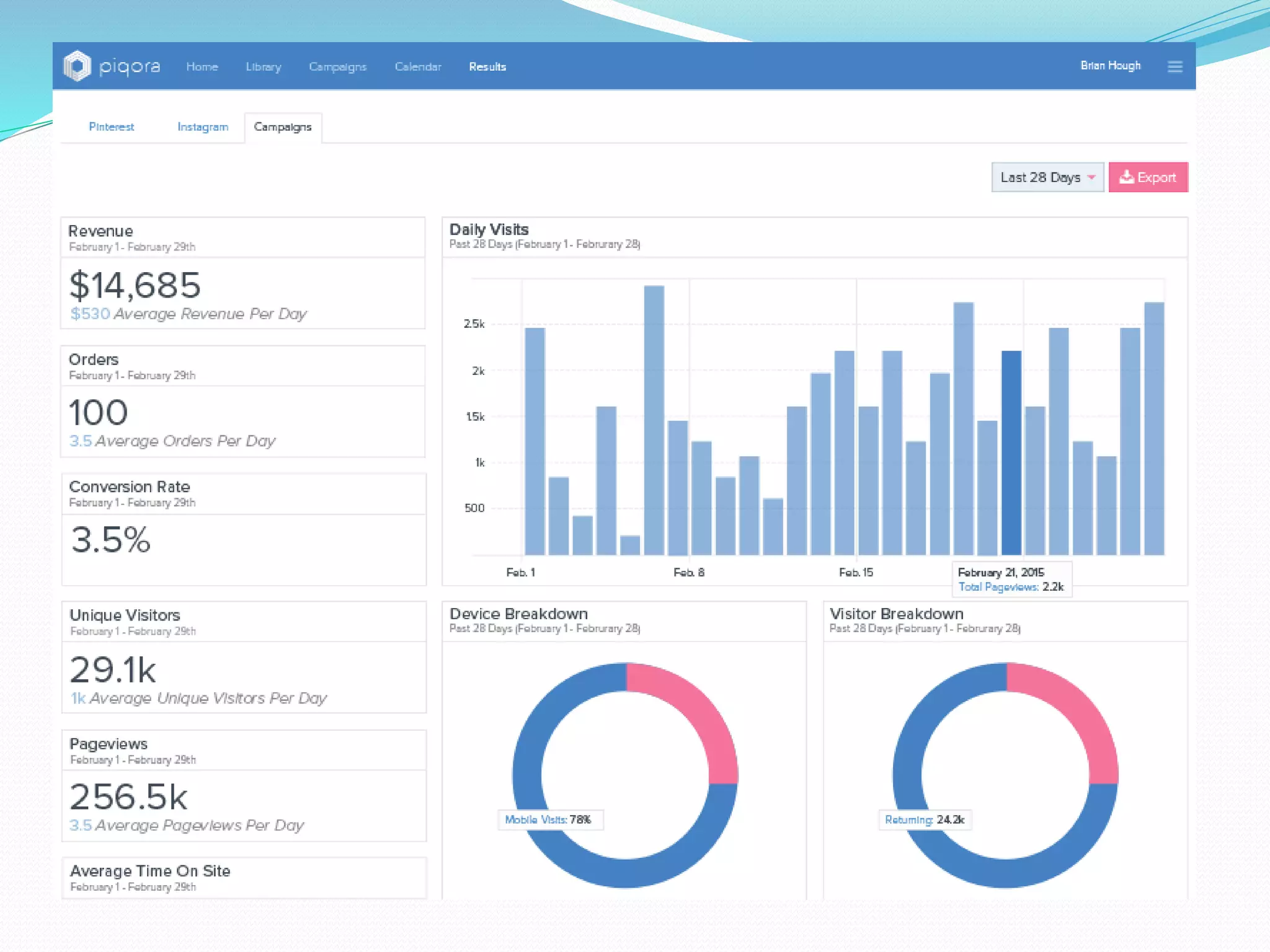Click the Piqora hexagon logo icon
Screen dimensions: 1270x952
coord(78,66)
